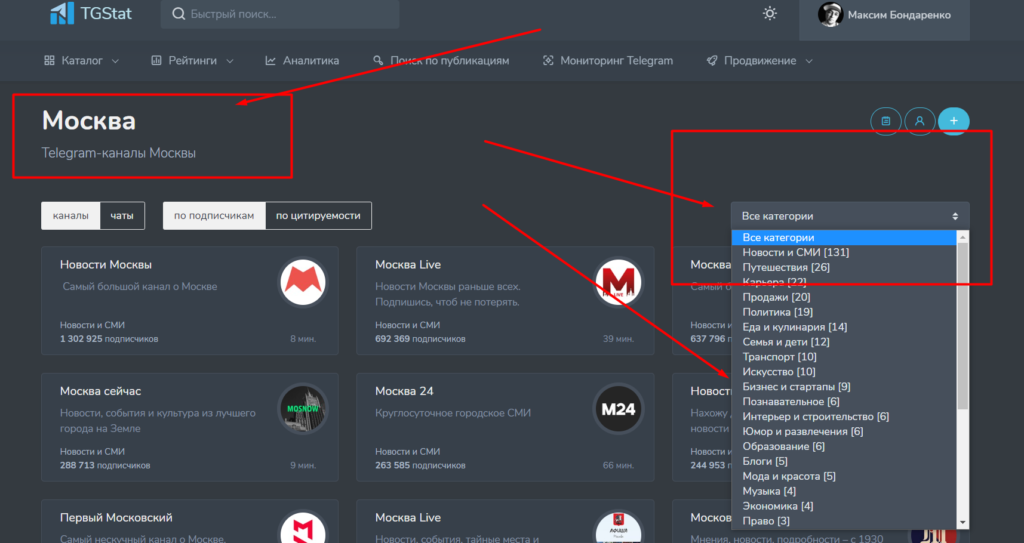This screenshot has width=1024, height=543.
Task: Sort by по подписчикам
Action: pos(214,216)
